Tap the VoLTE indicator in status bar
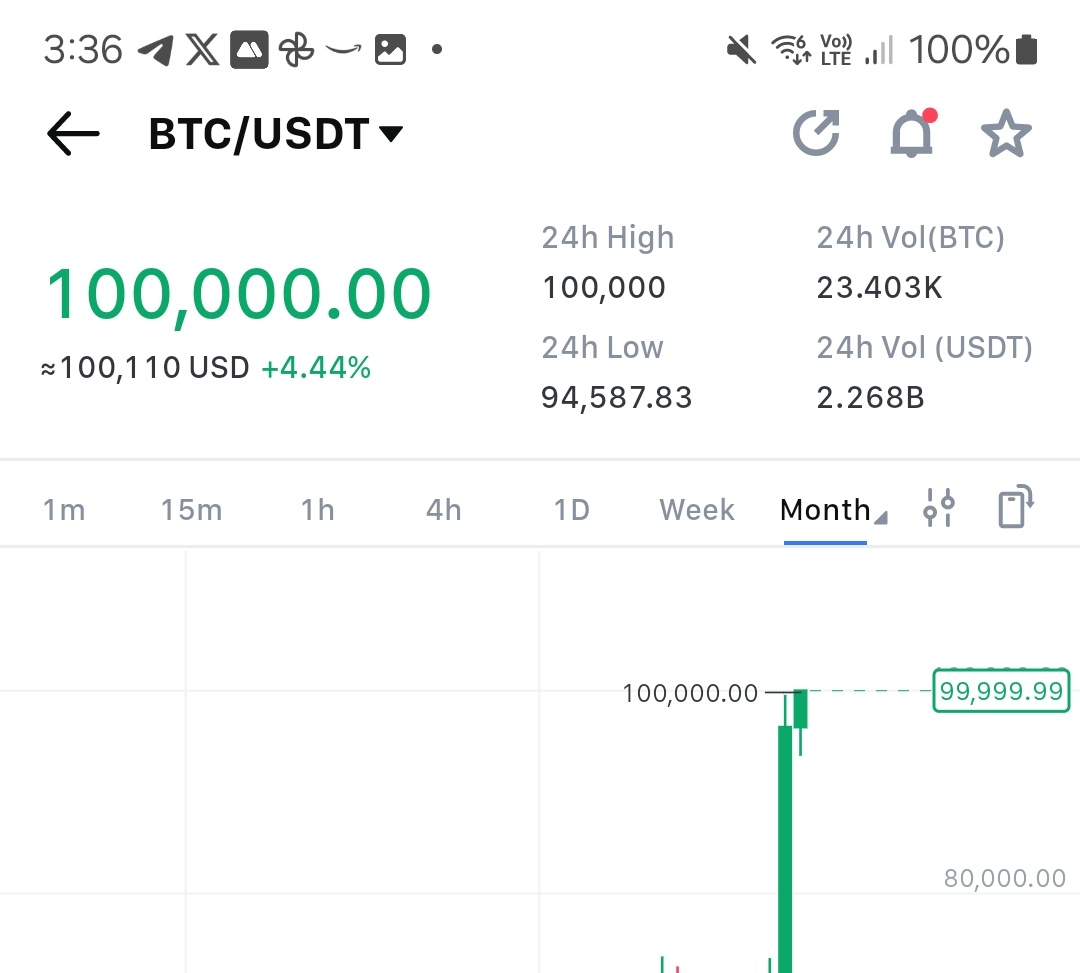Image resolution: width=1080 pixels, height=973 pixels. [x=836, y=50]
